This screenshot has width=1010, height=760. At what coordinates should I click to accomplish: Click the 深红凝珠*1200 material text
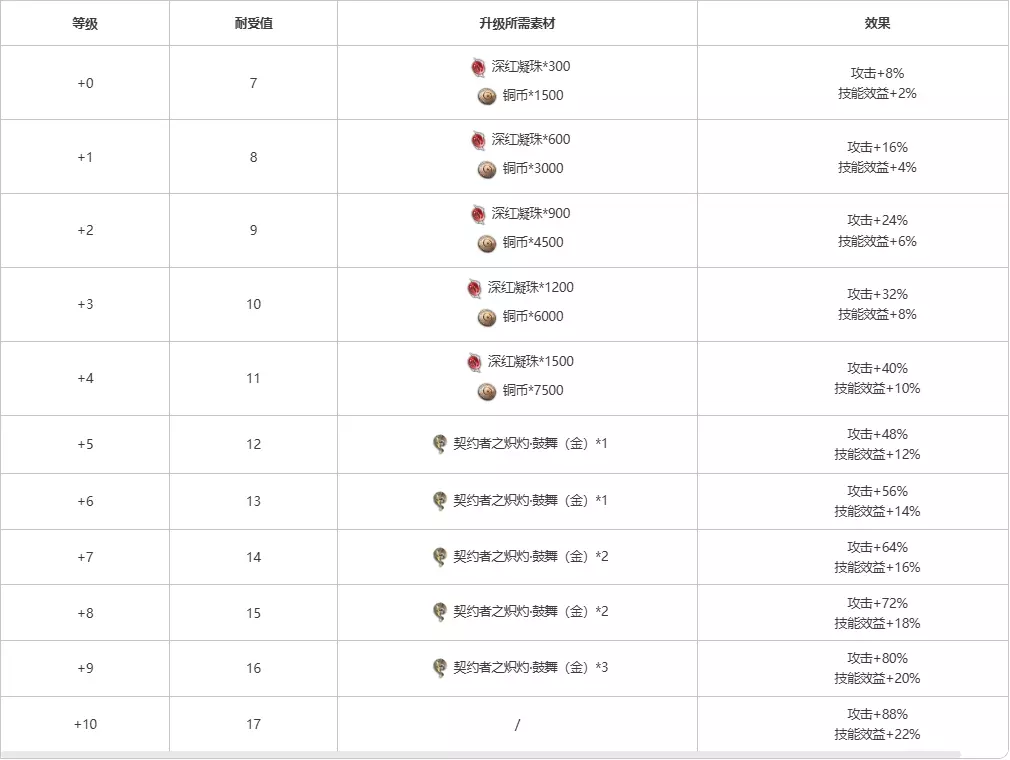[x=531, y=288]
